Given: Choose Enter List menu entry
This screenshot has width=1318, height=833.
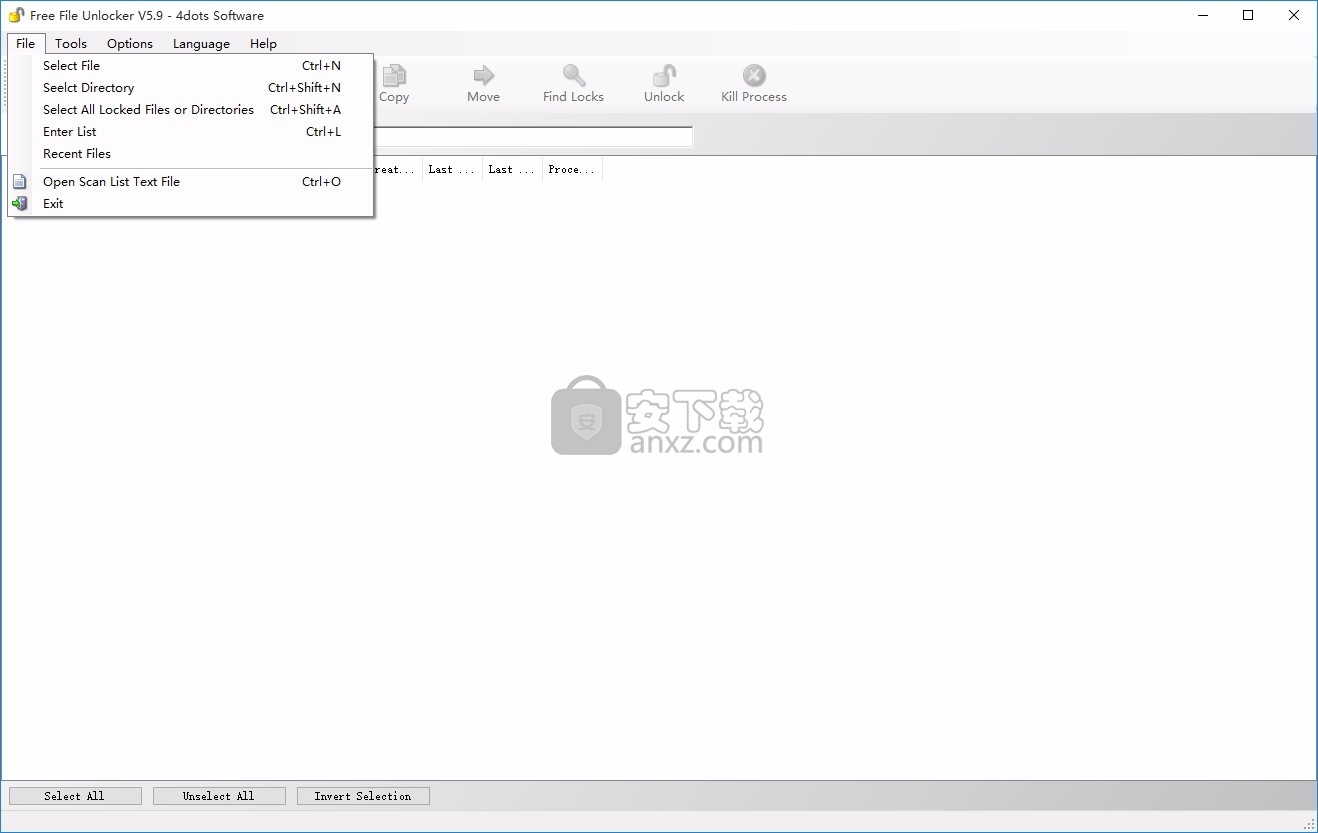Looking at the screenshot, I should tap(191, 132).
